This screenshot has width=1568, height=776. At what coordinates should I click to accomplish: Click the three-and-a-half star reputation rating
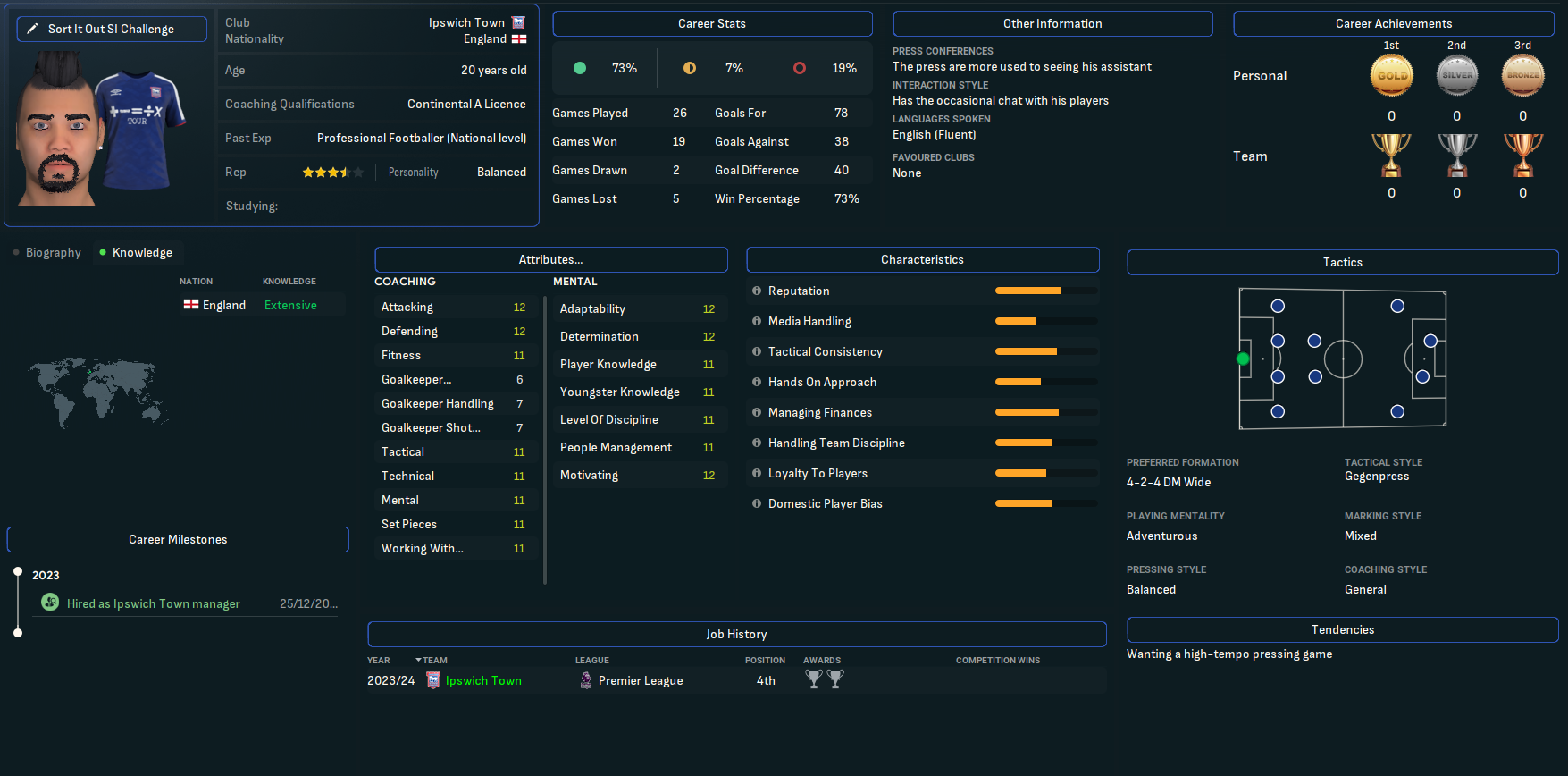click(x=332, y=172)
